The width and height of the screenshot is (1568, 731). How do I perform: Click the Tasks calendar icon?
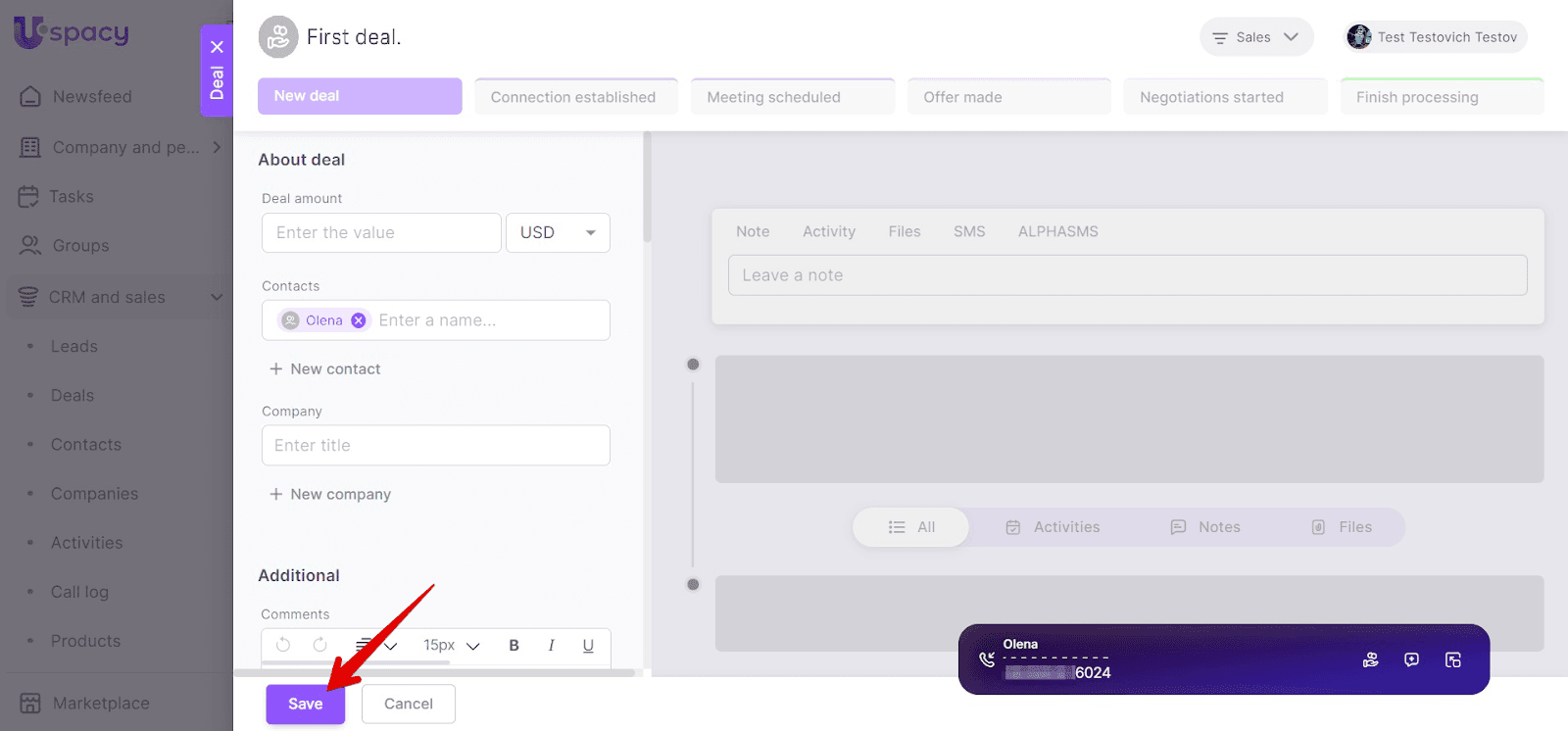(x=28, y=196)
